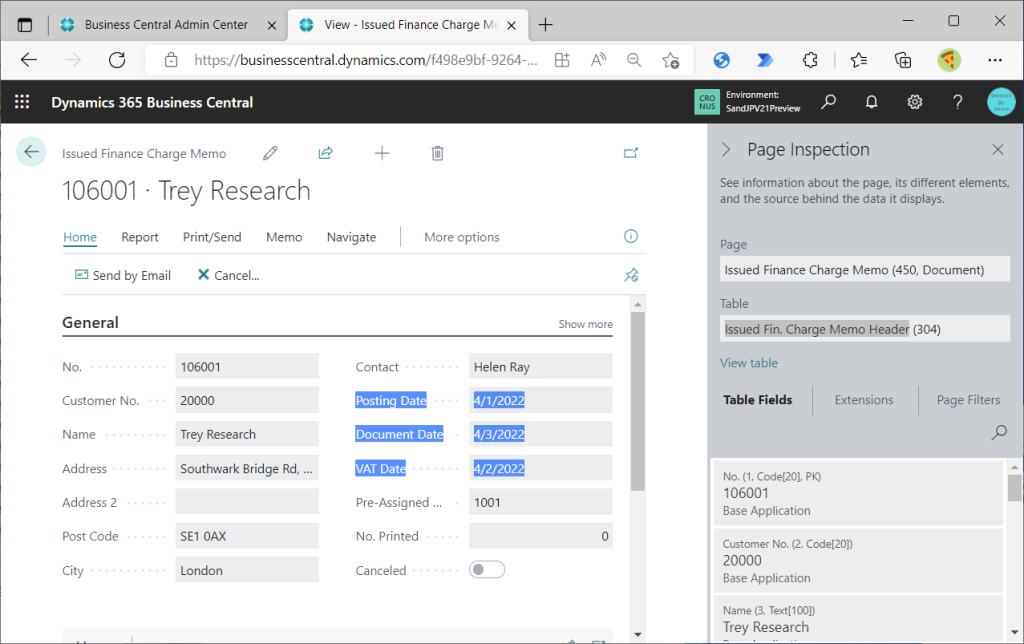Click the Cancel... action

point(229,276)
